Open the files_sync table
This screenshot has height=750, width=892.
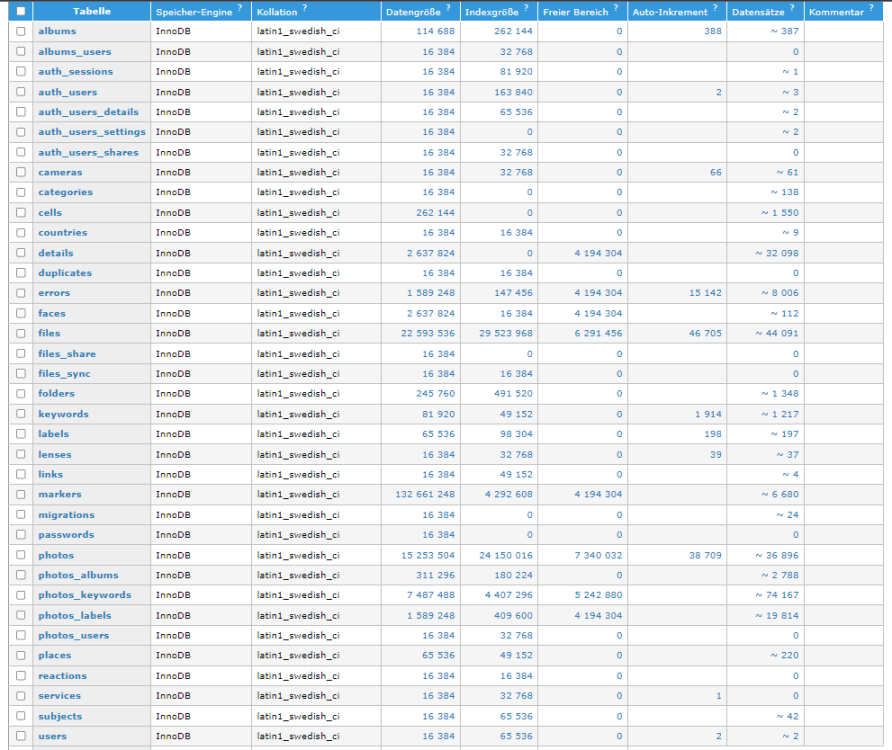(64, 374)
